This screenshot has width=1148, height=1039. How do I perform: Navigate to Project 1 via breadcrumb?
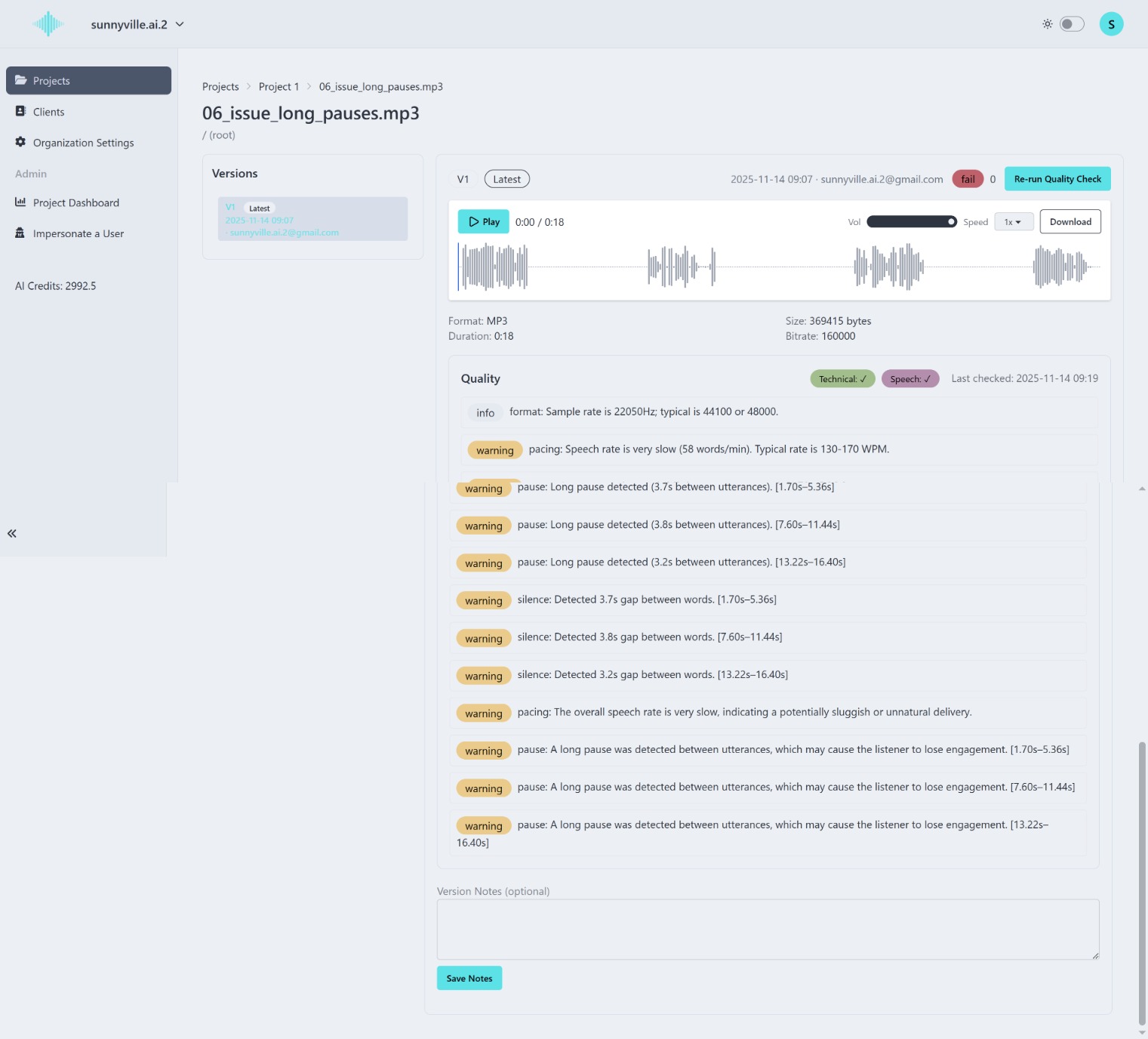[x=279, y=86]
